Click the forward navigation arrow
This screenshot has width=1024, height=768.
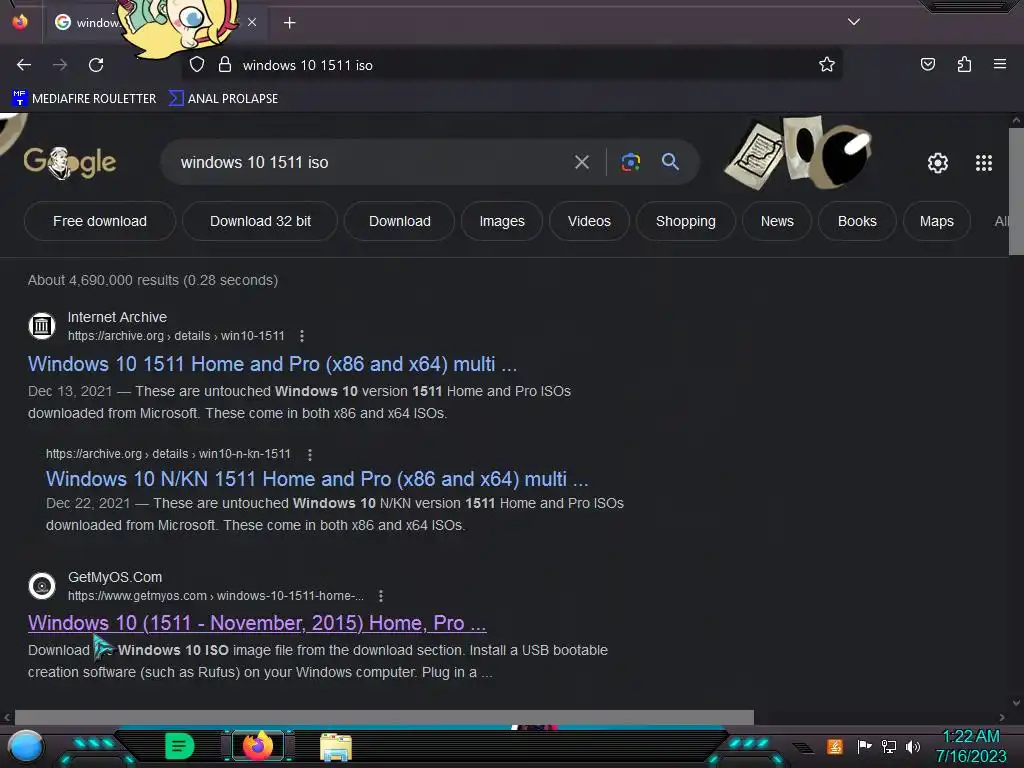(x=60, y=65)
